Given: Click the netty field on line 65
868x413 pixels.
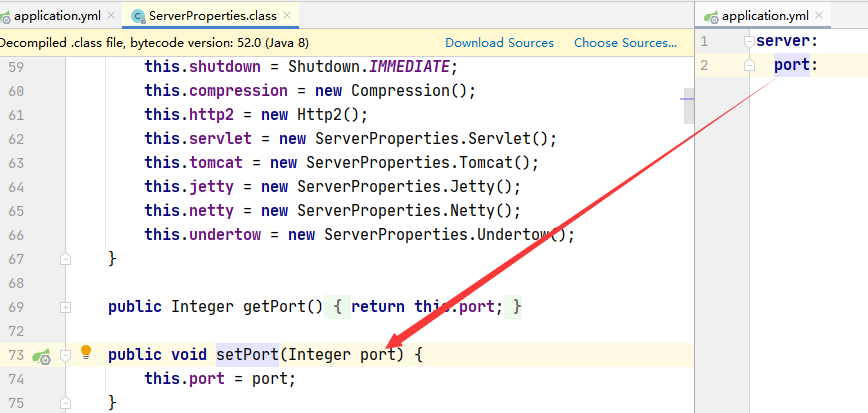Looking at the screenshot, I should tap(211, 211).
